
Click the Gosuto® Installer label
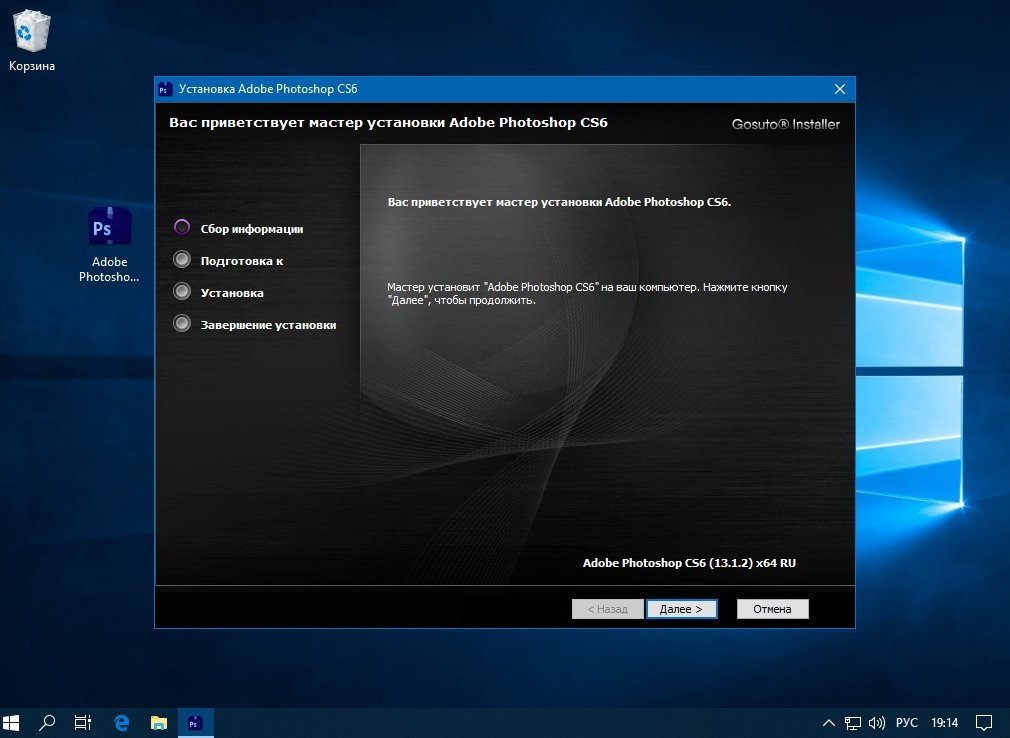click(x=786, y=124)
